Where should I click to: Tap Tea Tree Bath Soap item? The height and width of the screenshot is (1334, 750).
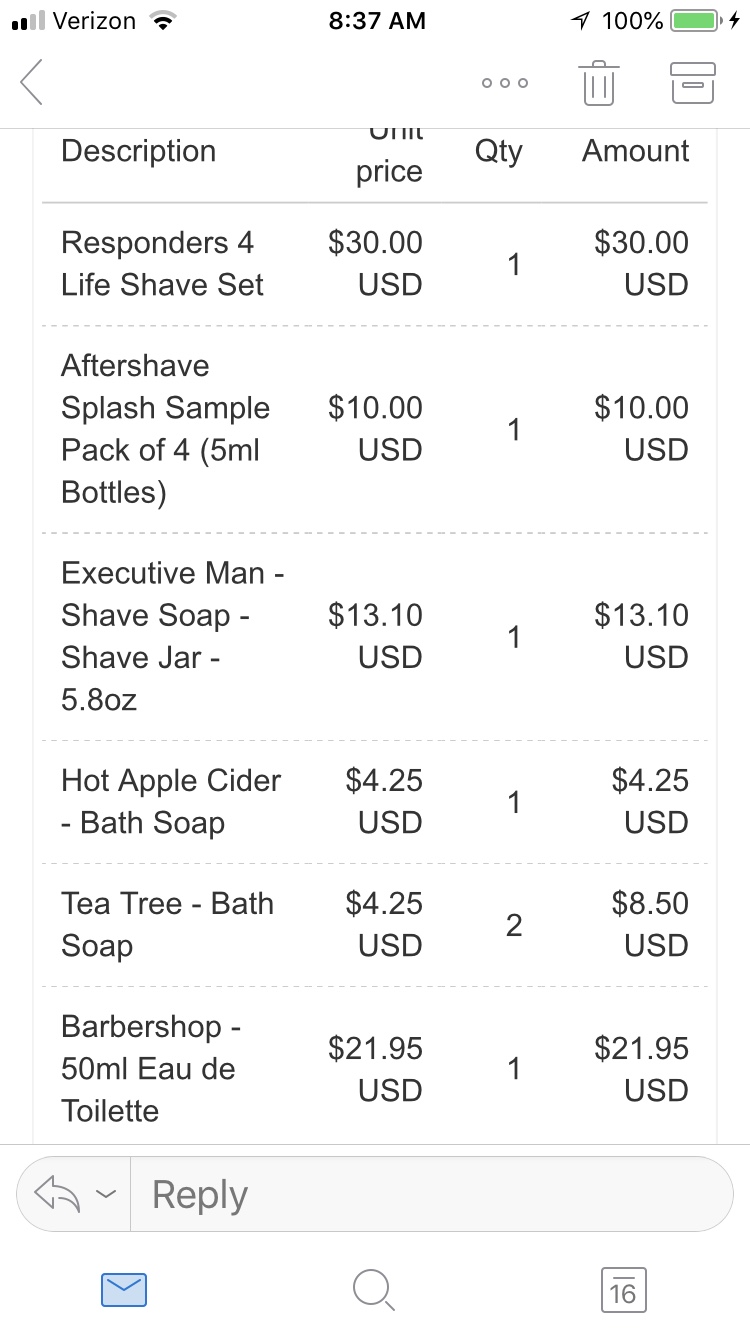166,924
